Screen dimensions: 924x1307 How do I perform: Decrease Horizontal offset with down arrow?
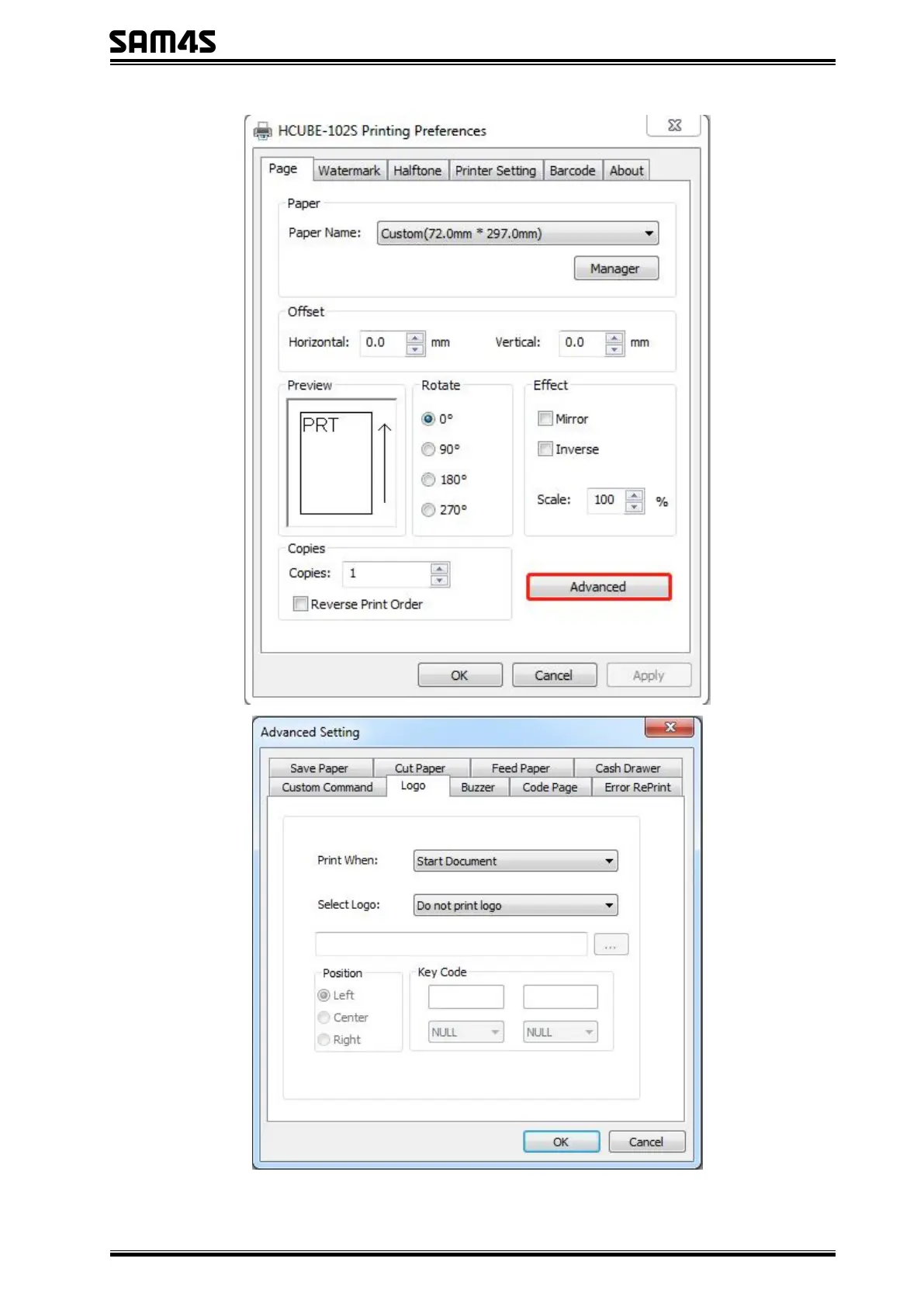coord(415,349)
